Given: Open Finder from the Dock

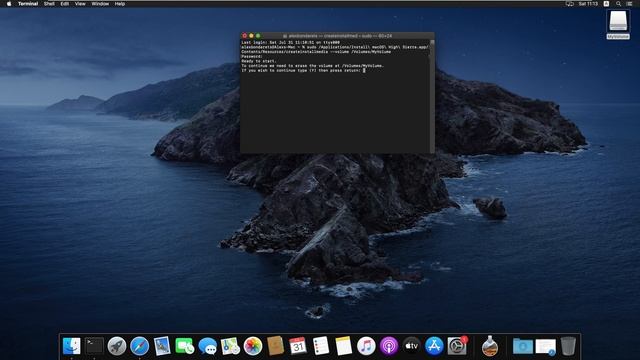Looking at the screenshot, I should pyautogui.click(x=71, y=346).
